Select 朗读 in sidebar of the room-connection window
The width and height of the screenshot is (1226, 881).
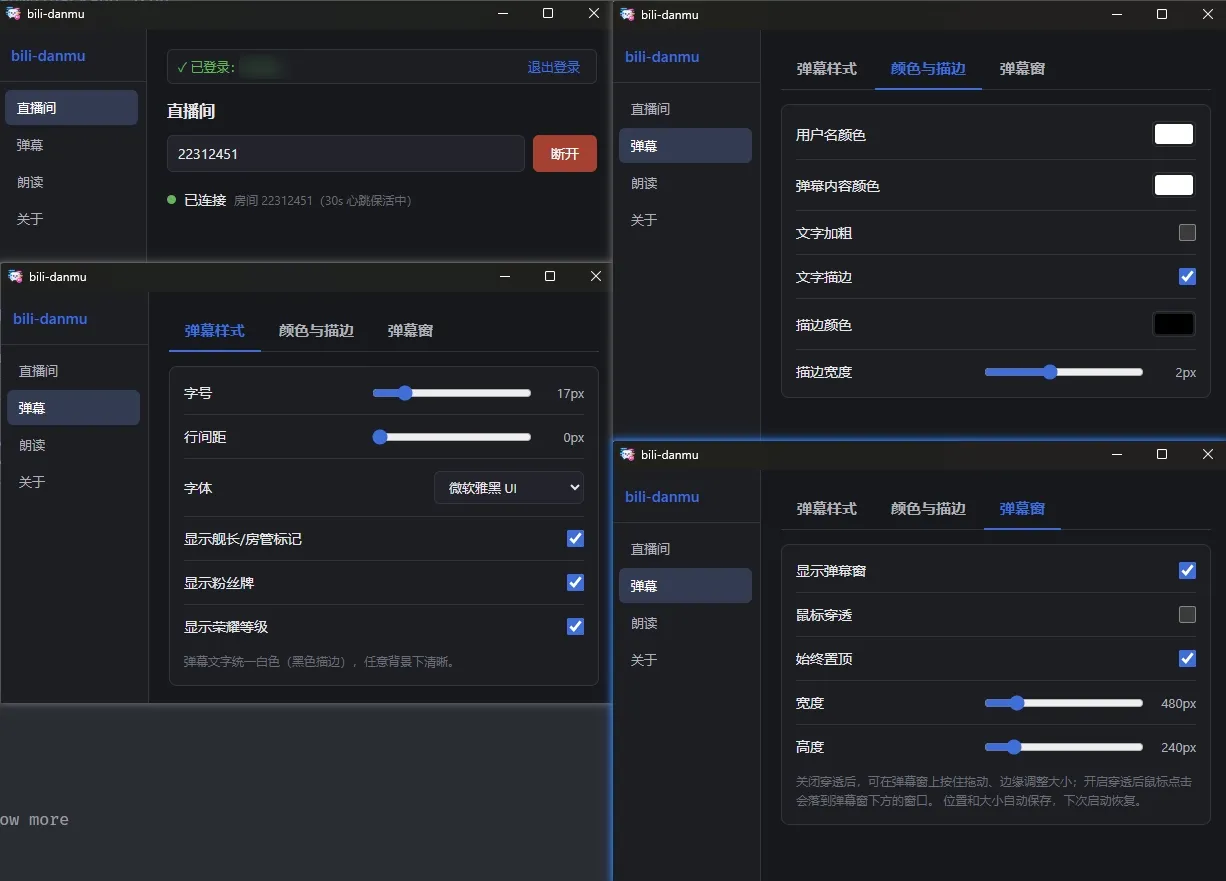coord(72,182)
